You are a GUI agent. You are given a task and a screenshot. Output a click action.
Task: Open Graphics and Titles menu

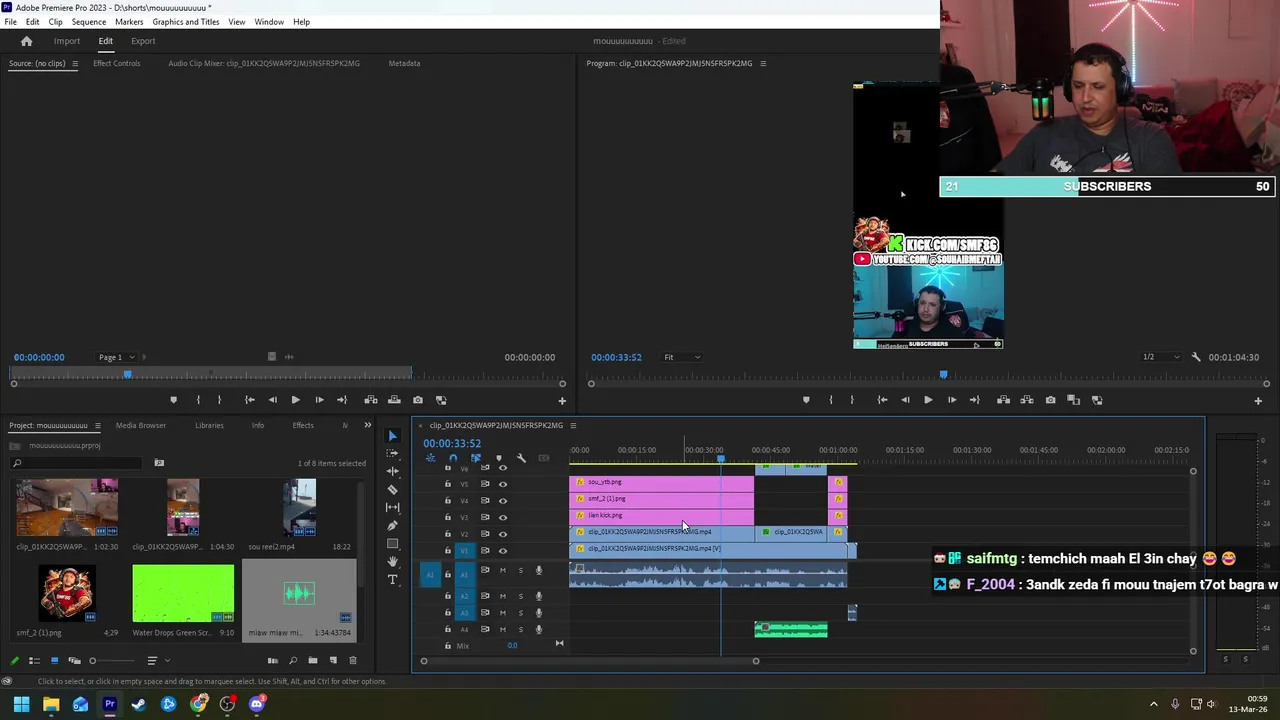click(x=186, y=22)
